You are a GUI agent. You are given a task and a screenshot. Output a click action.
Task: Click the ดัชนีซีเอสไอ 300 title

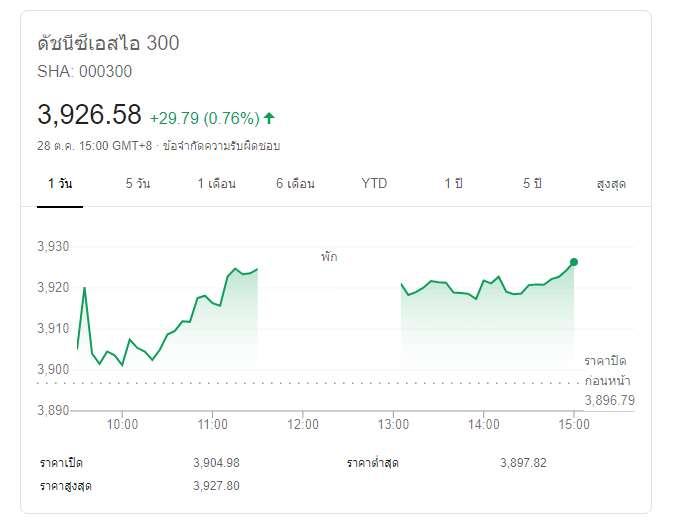pyautogui.click(x=108, y=44)
